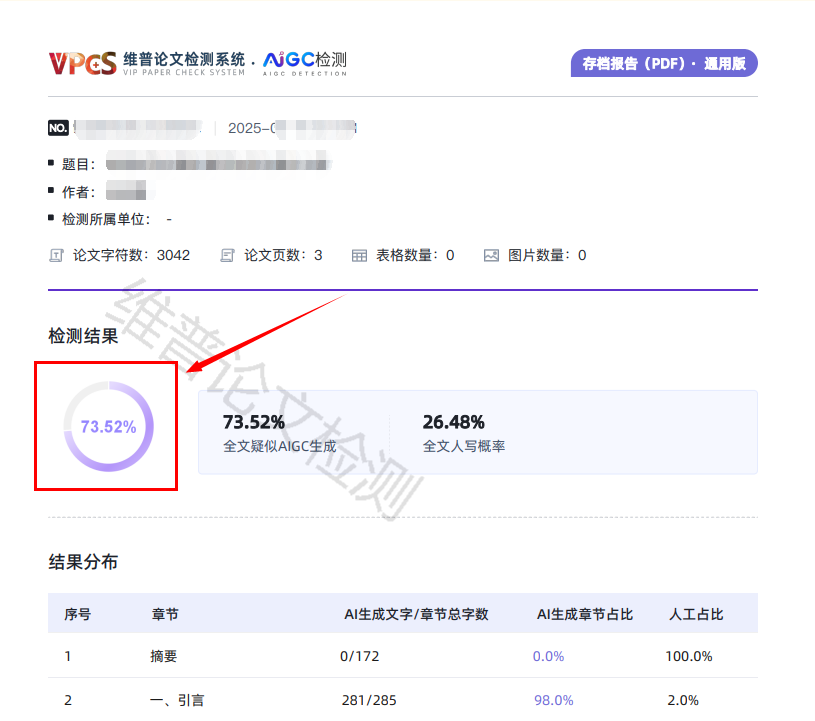
Task: Click the 图片数量: 0 text
Action: [547, 255]
